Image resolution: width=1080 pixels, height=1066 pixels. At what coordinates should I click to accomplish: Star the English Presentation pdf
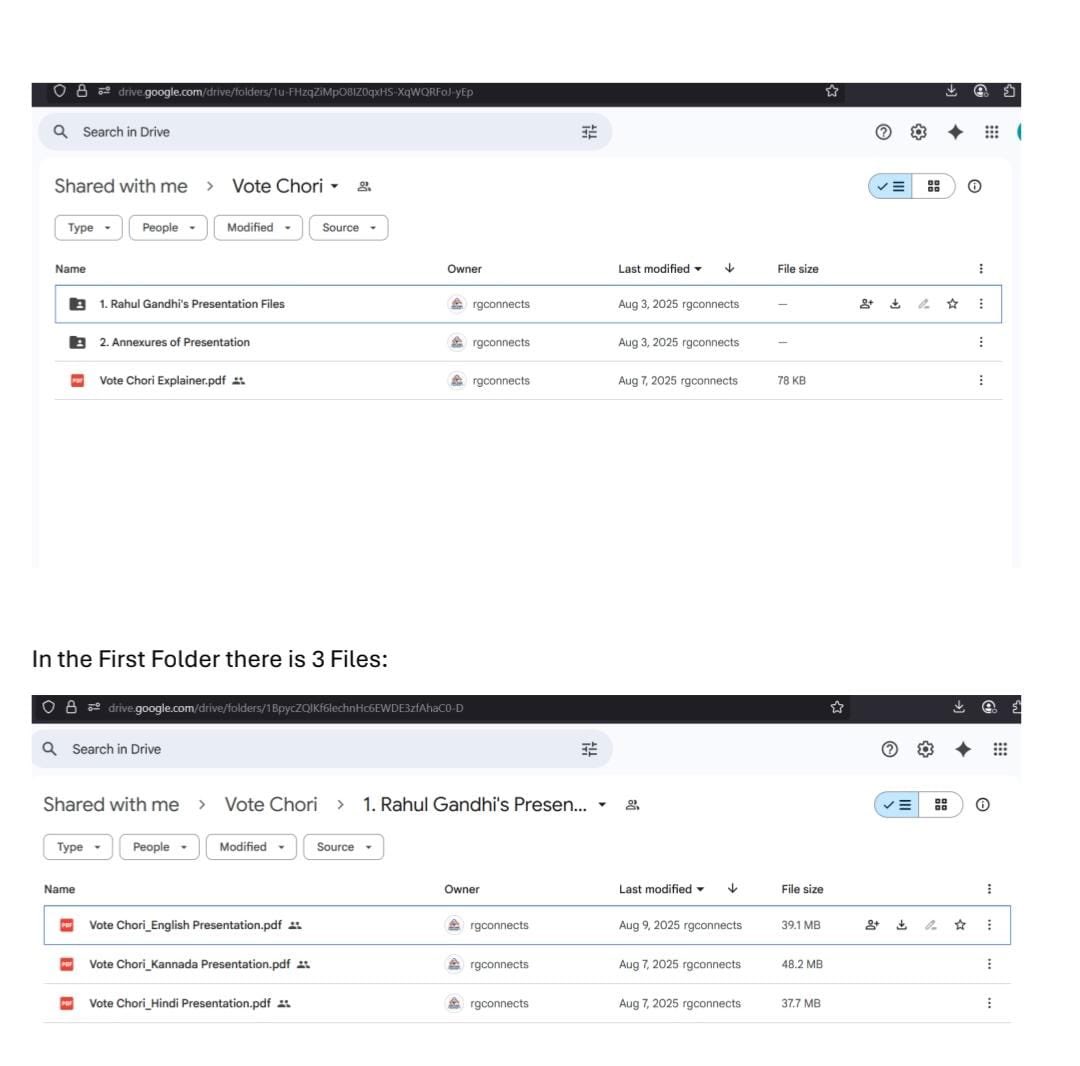[960, 925]
